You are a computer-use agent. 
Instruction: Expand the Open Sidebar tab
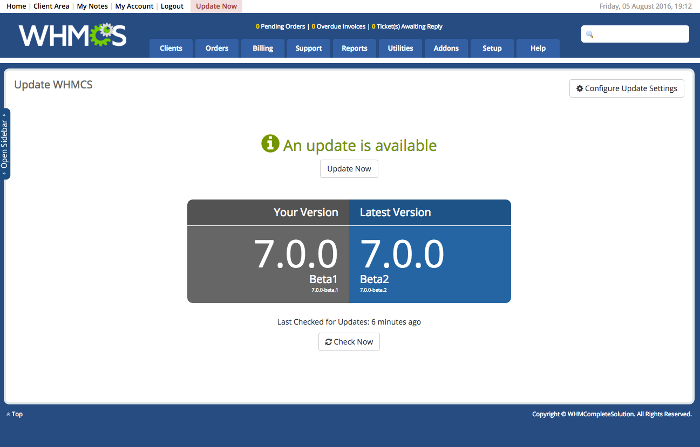(4, 144)
